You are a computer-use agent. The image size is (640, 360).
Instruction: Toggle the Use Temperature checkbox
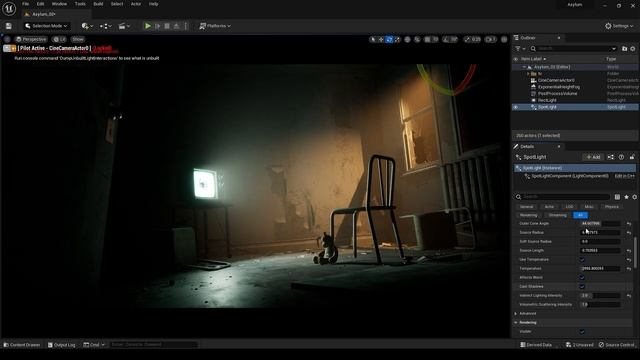[x=582, y=260]
